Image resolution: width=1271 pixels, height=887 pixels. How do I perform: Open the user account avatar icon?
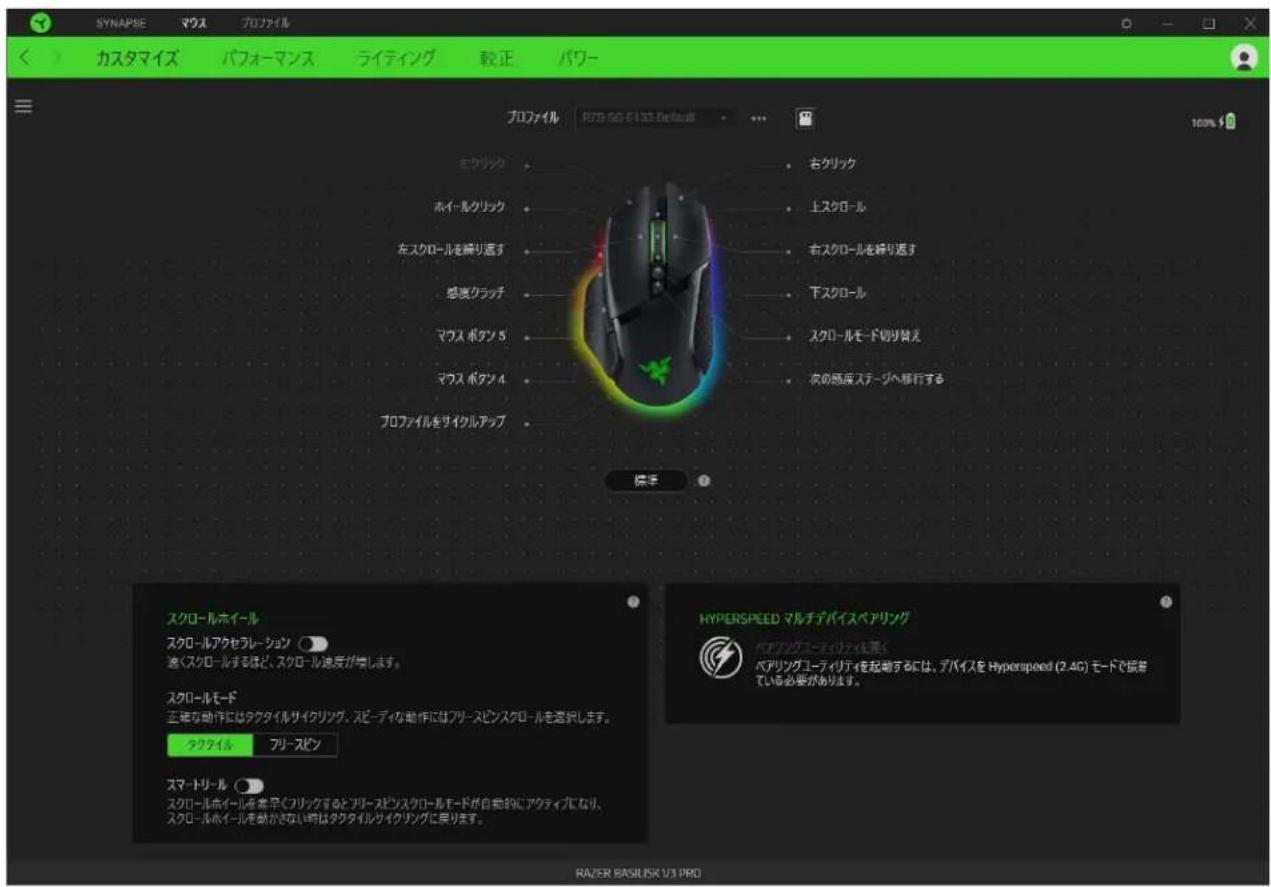pyautogui.click(x=1243, y=59)
